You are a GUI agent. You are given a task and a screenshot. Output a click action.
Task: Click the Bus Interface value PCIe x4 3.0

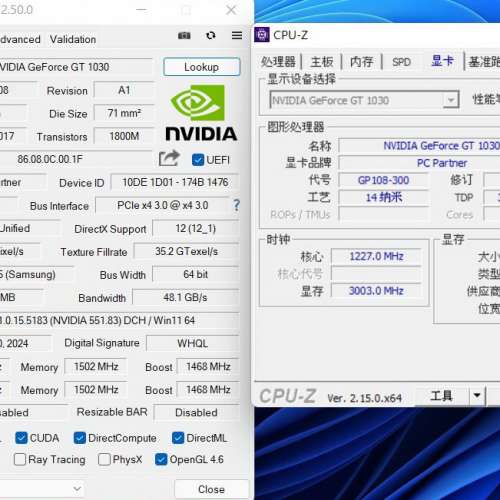(163, 205)
